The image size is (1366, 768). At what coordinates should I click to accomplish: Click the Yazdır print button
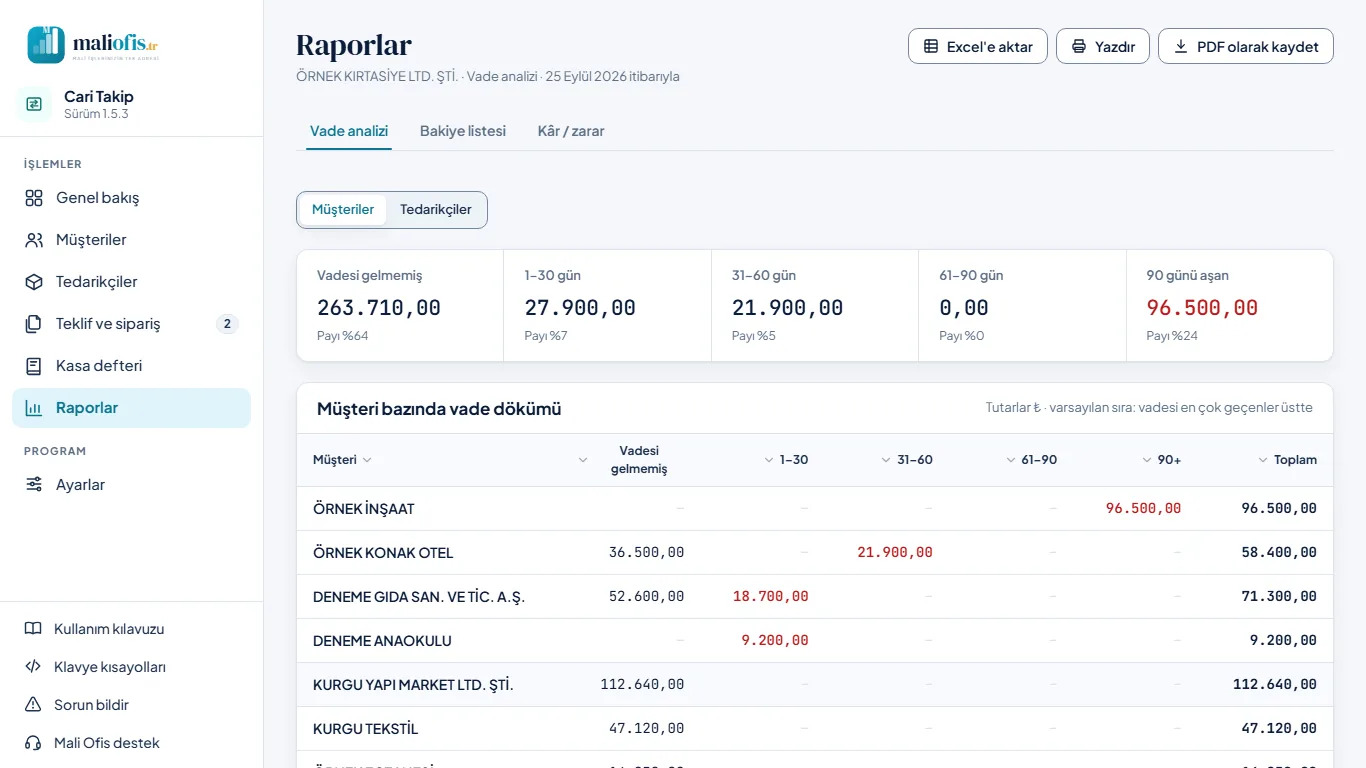1103,46
